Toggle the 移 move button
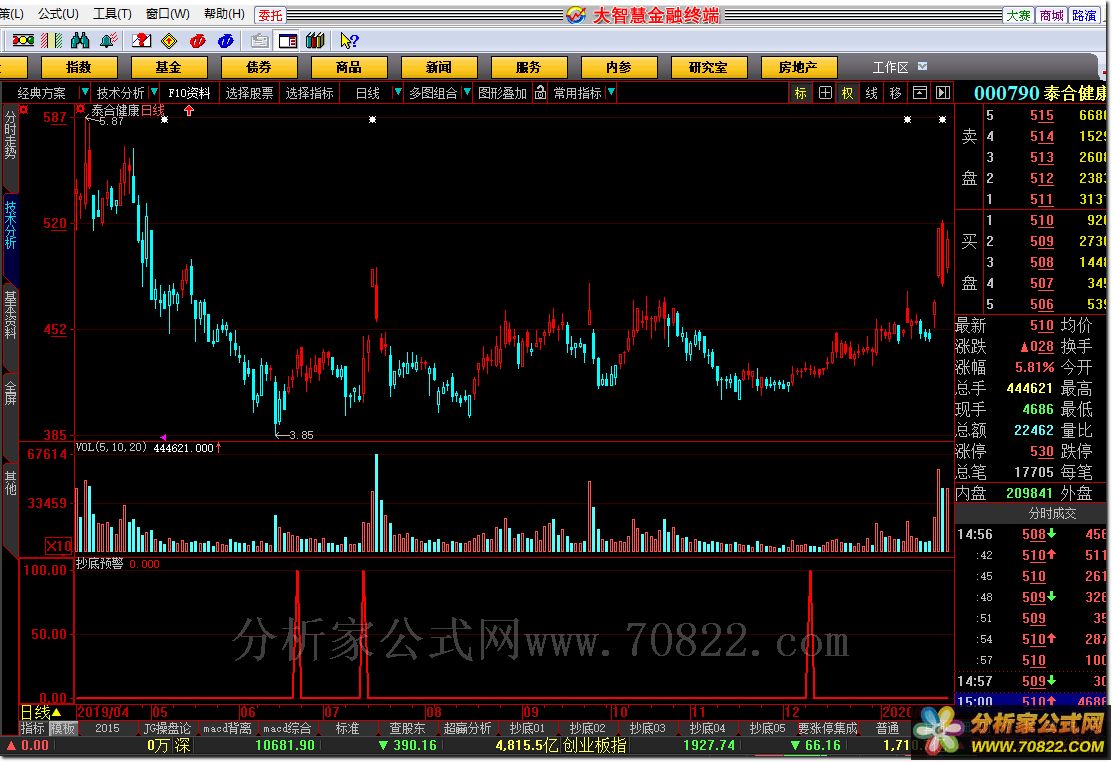 [x=896, y=93]
